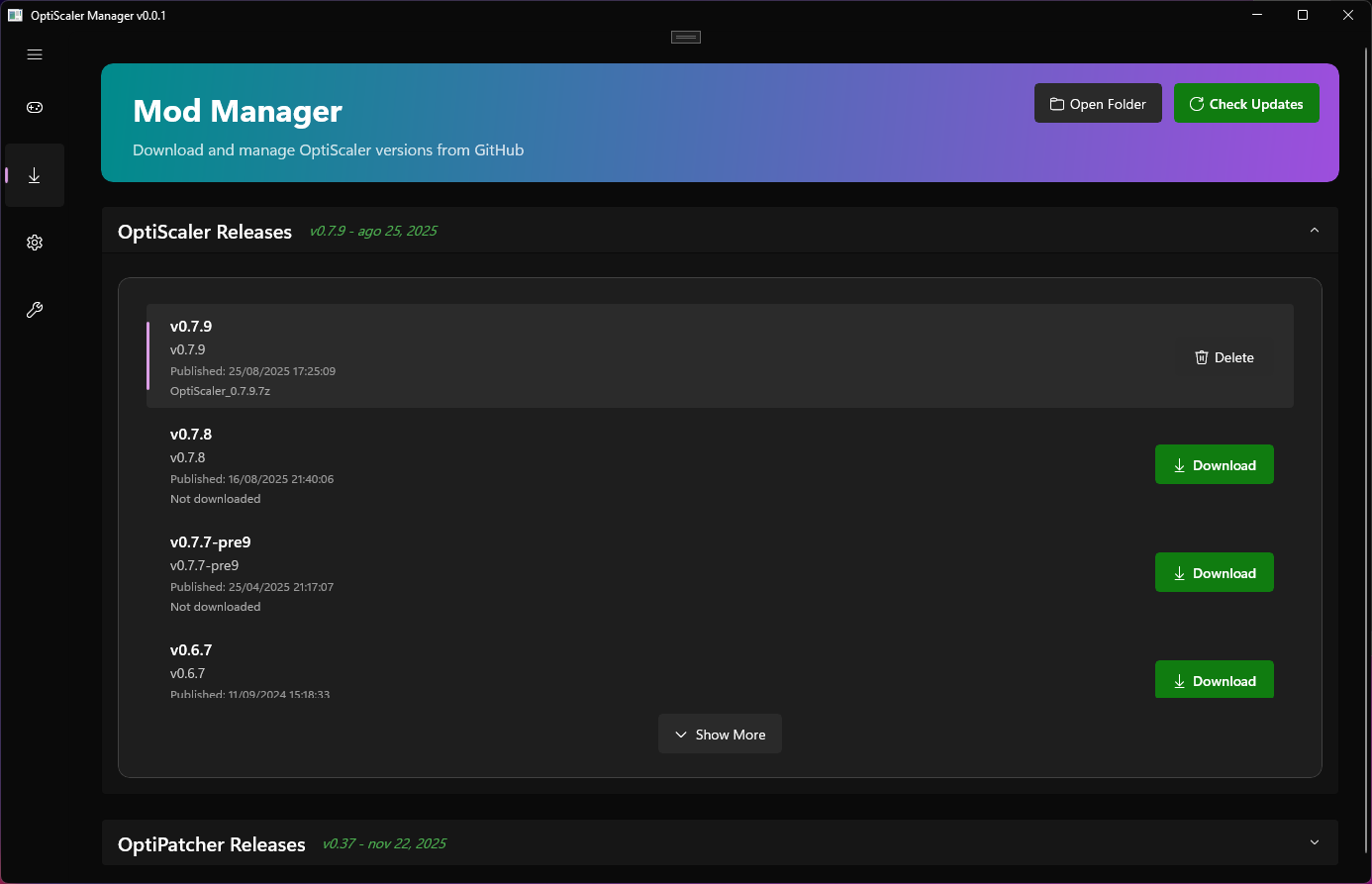The image size is (1372, 884).
Task: Click the 'v0.37 - nov 22, 2025' version label
Action: [x=384, y=843]
